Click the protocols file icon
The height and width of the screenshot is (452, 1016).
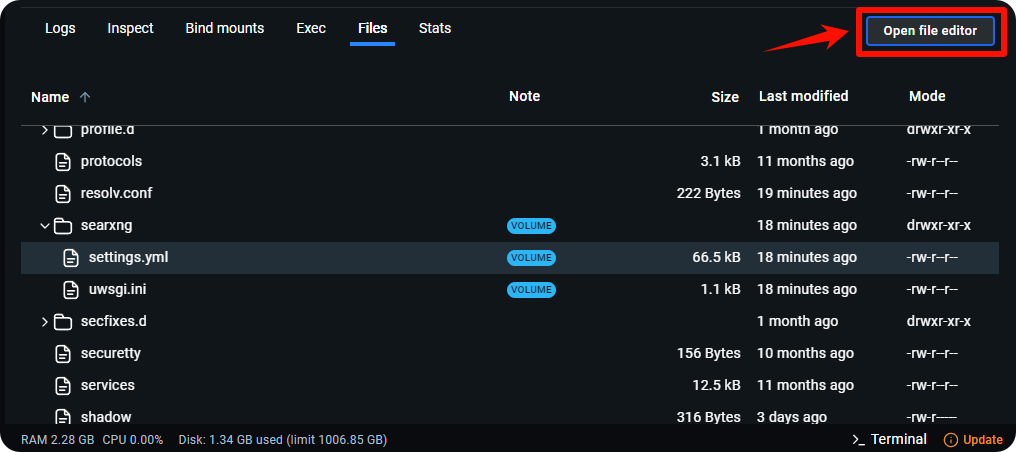point(63,161)
